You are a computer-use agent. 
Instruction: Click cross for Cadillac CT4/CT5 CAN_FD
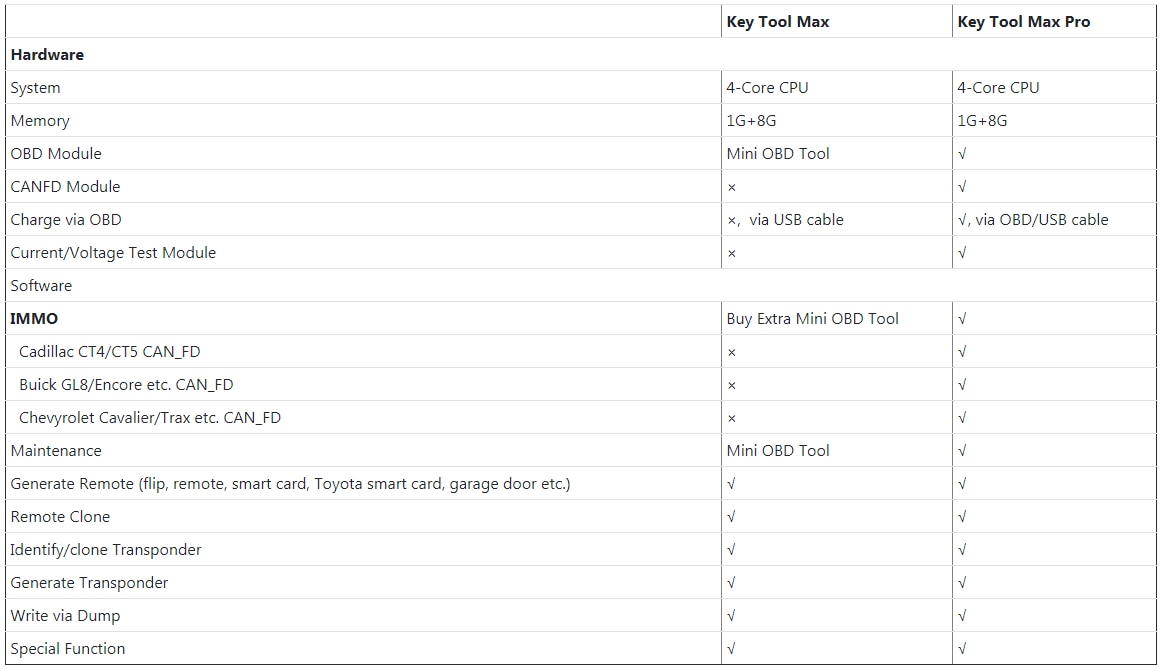coord(732,352)
